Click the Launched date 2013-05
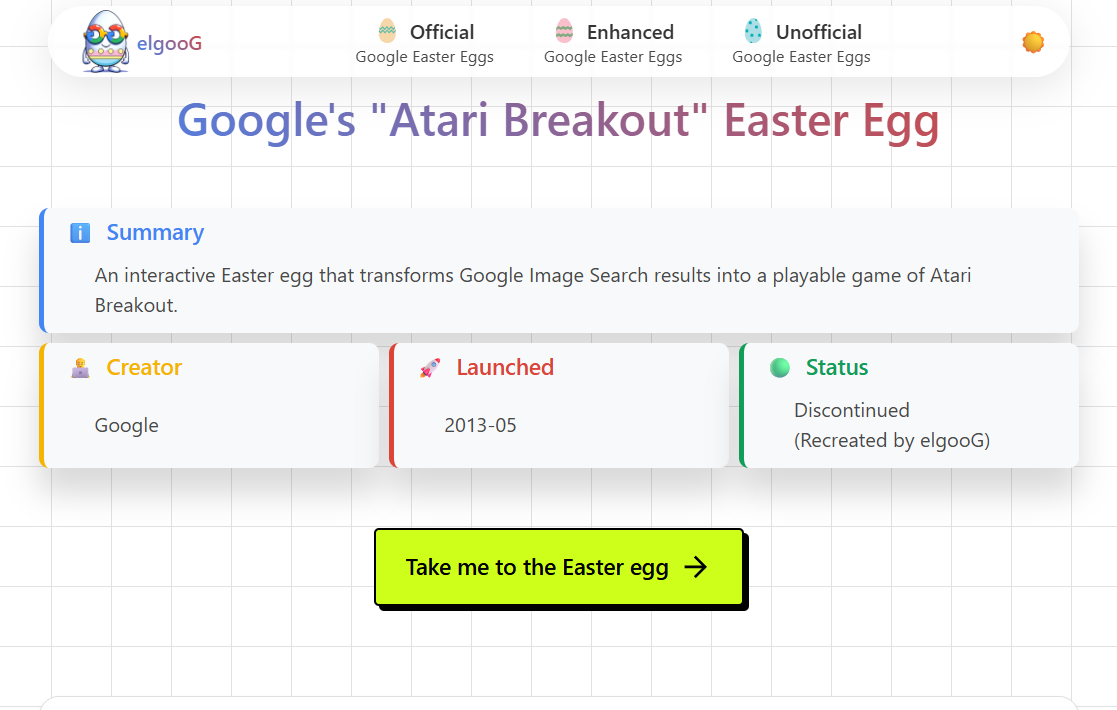 tap(480, 425)
